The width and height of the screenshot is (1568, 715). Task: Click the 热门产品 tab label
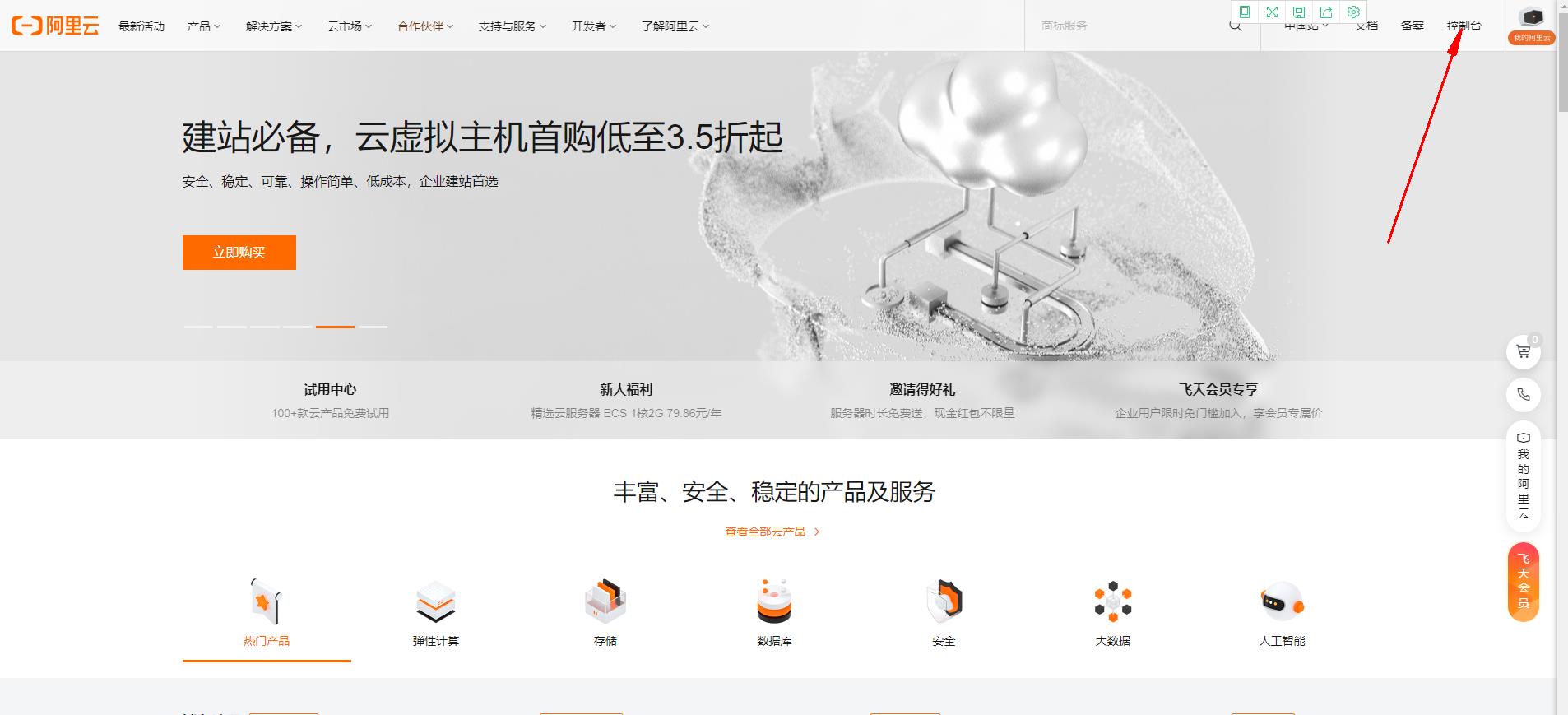tap(267, 641)
